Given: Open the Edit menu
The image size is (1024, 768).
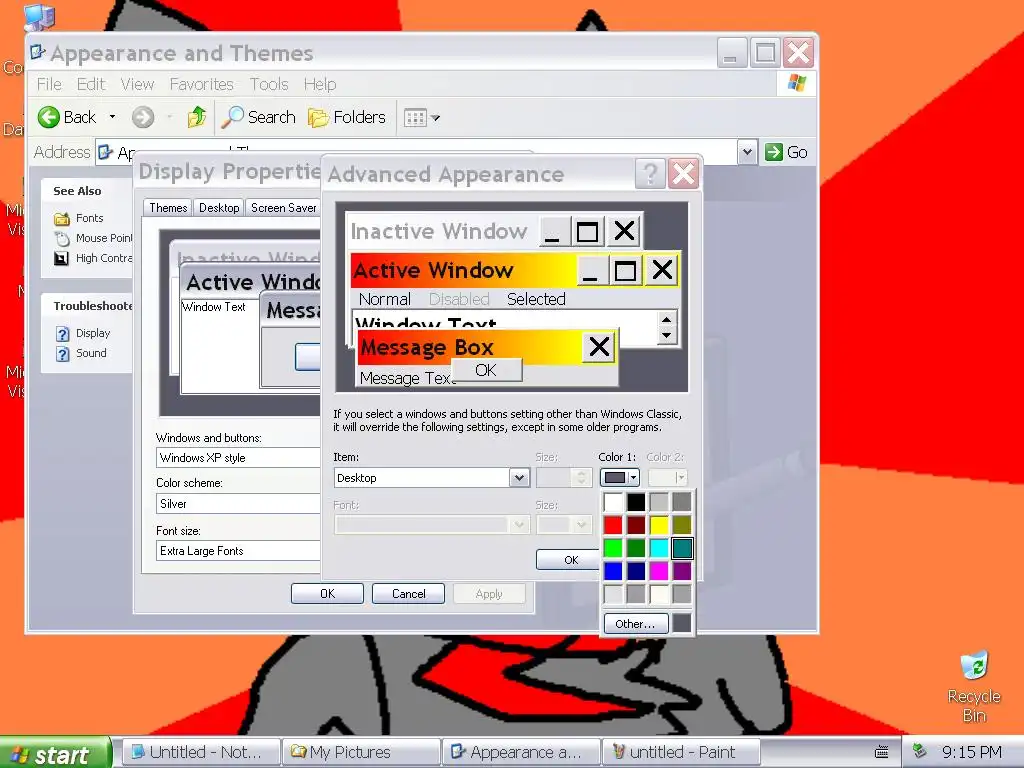Looking at the screenshot, I should click(91, 84).
